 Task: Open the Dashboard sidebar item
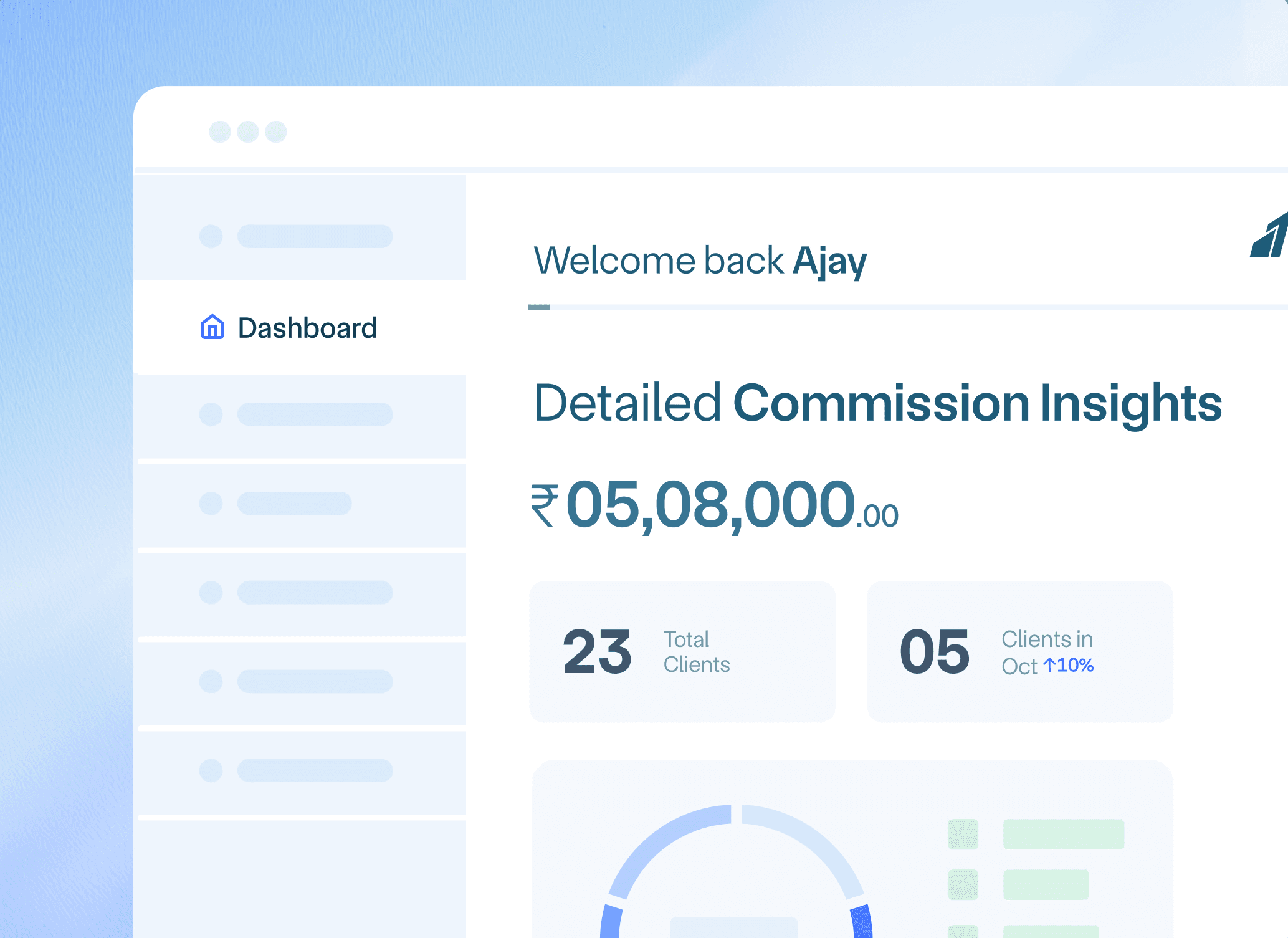(x=307, y=328)
